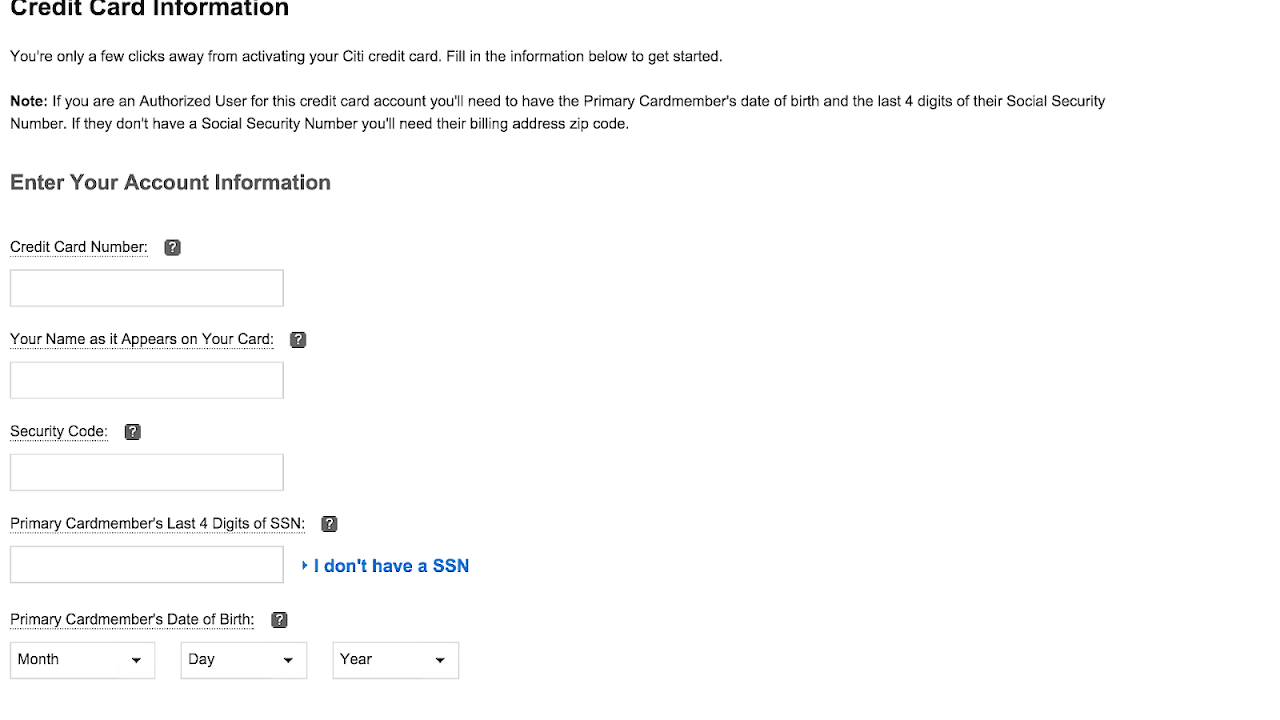Open the Day dropdown
This screenshot has height=720, width=1280.
pos(243,660)
